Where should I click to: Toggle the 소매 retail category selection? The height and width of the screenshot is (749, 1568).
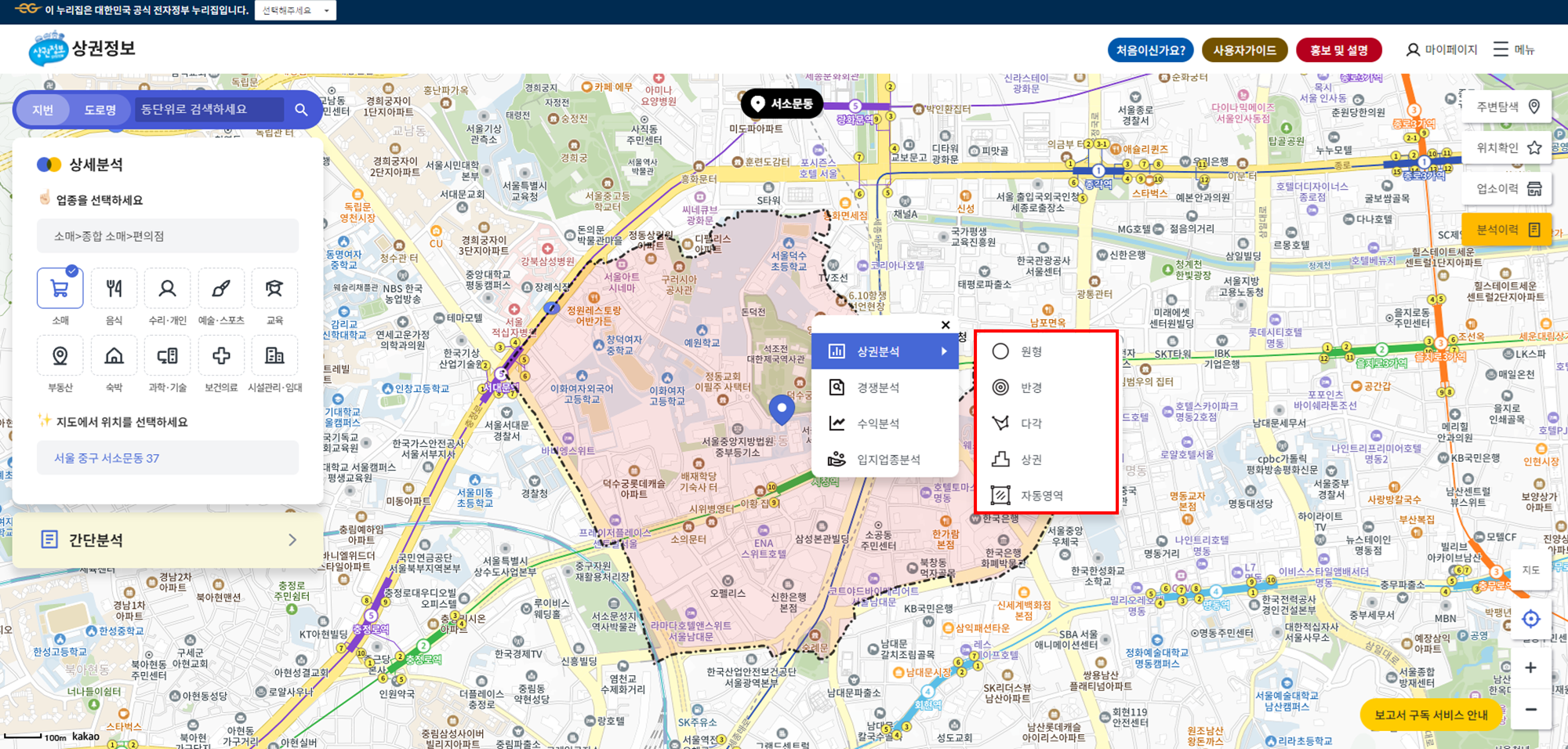pos(60,289)
